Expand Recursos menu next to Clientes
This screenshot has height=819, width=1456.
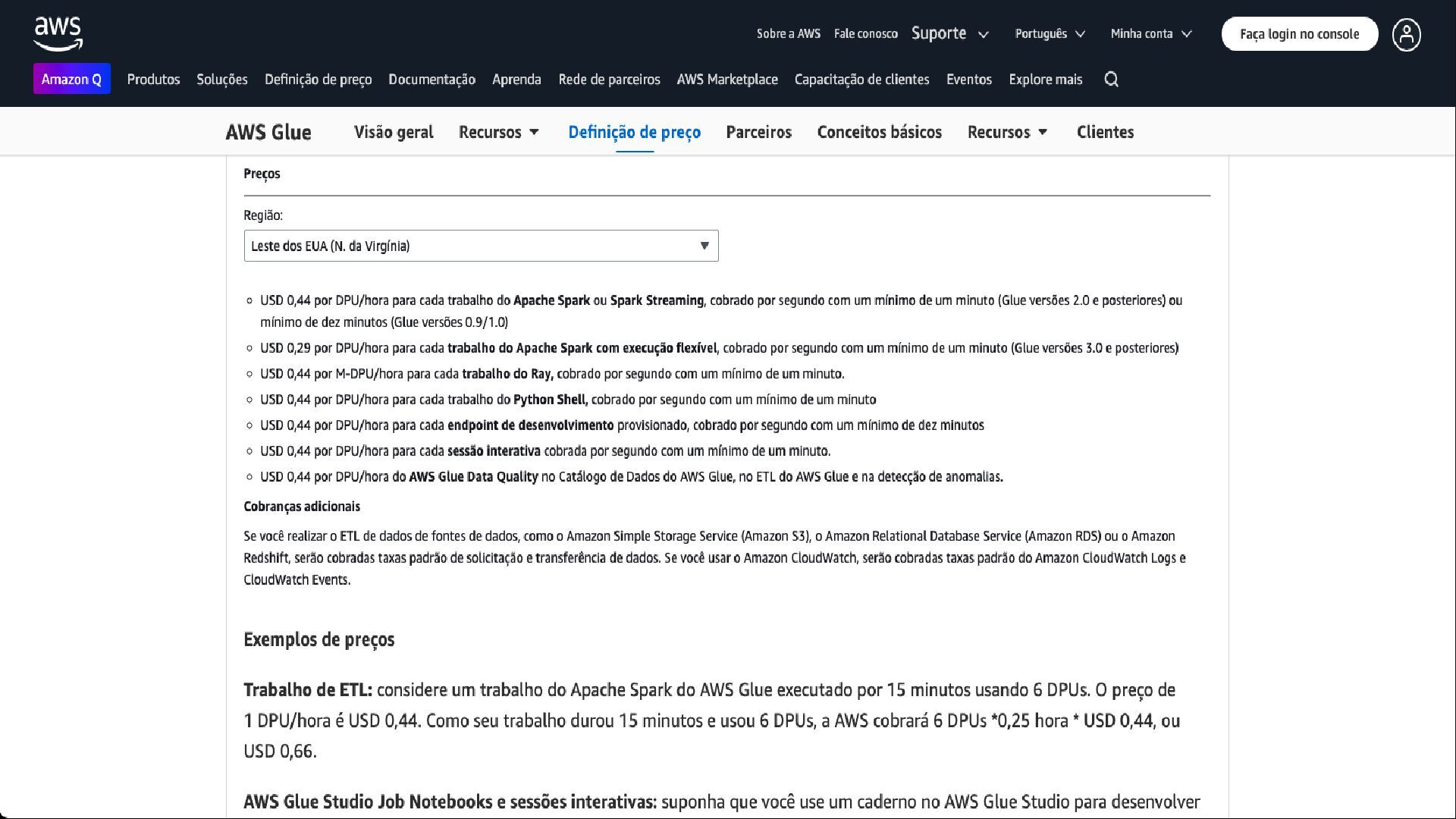coord(1007,132)
